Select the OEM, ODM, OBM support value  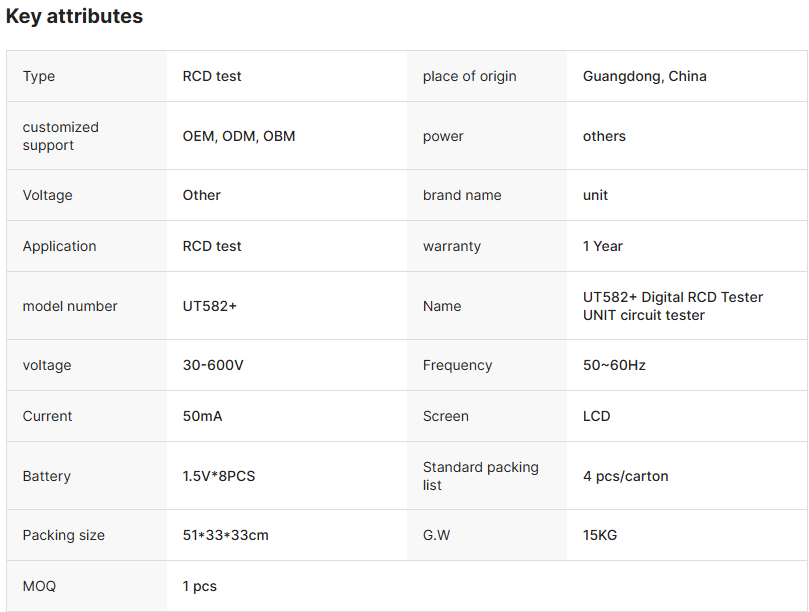(x=239, y=136)
